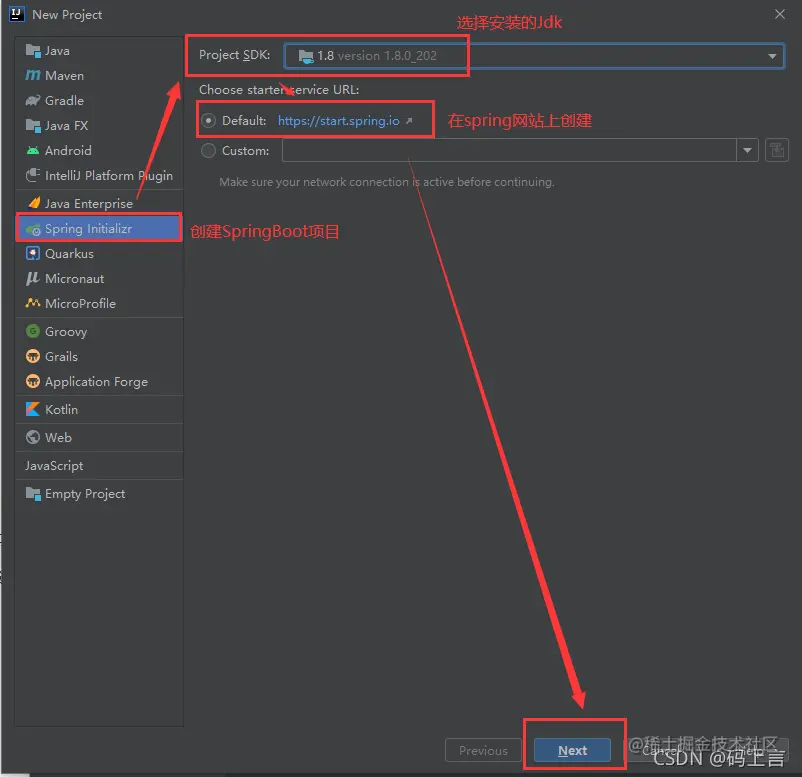
Task: Click the Spring Initializr leaf icon
Action: (33, 229)
